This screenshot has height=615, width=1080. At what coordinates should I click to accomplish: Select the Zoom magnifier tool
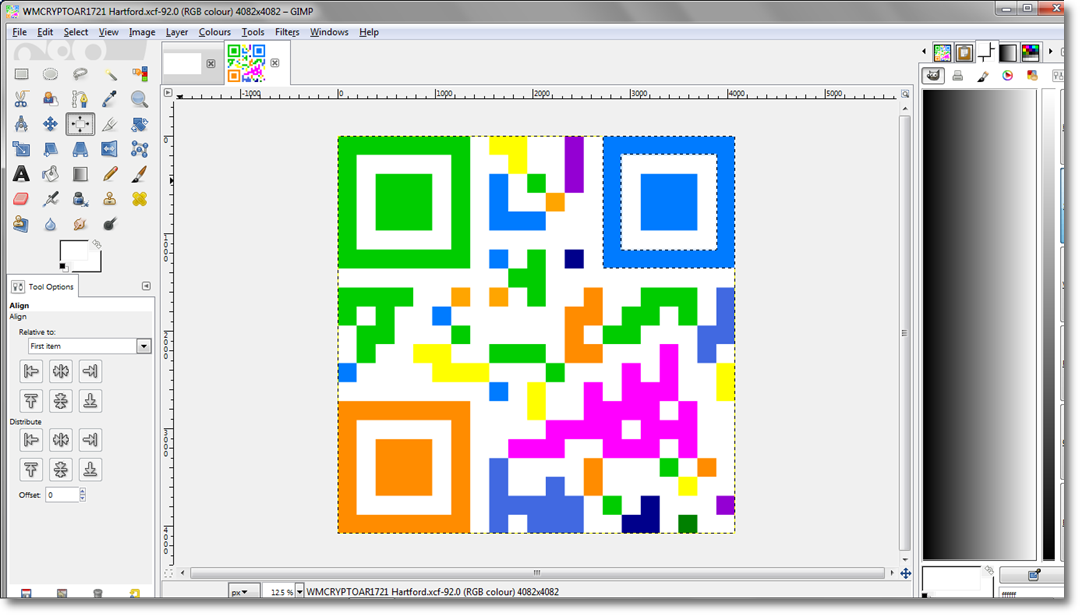point(139,99)
